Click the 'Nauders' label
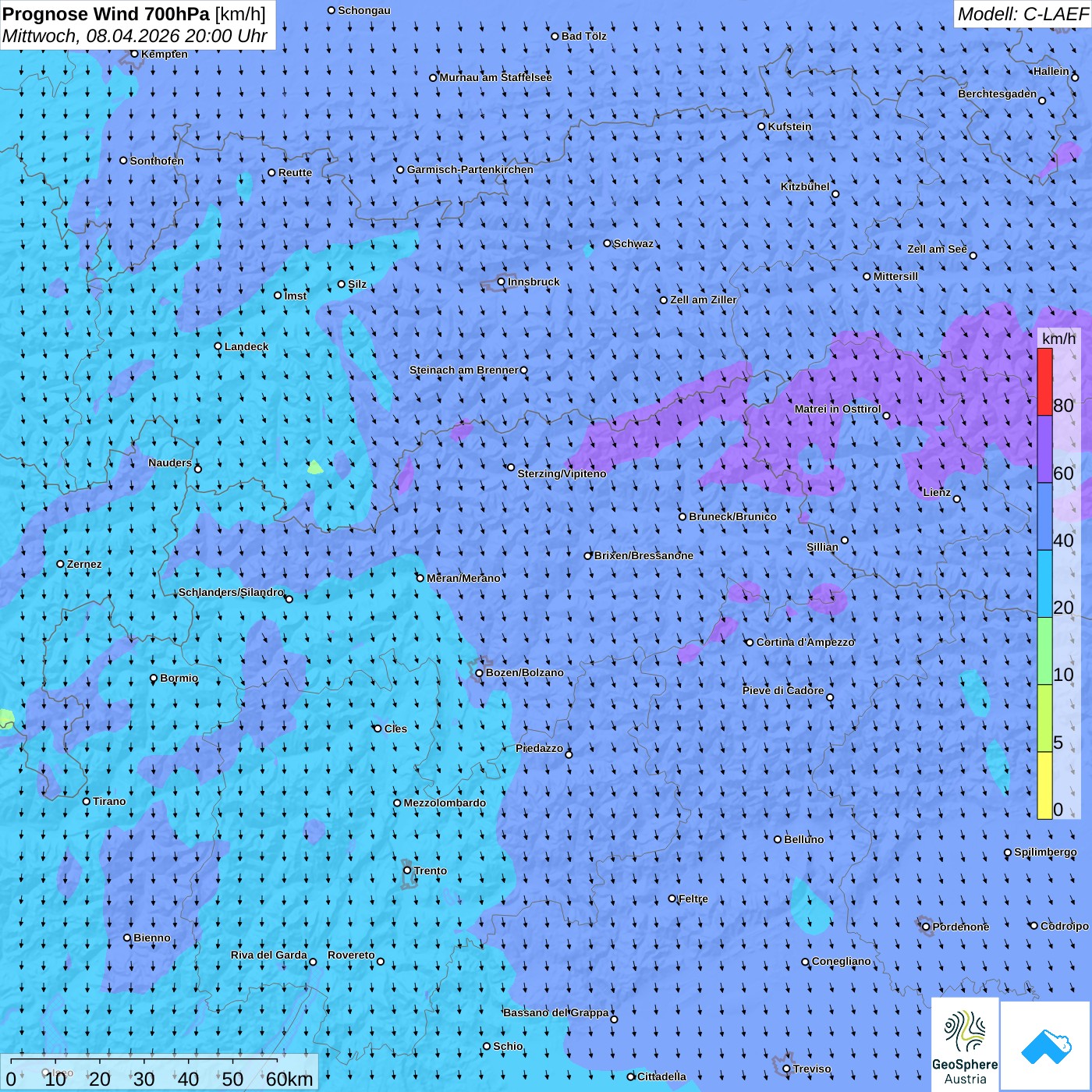The image size is (1092, 1092). (170, 463)
